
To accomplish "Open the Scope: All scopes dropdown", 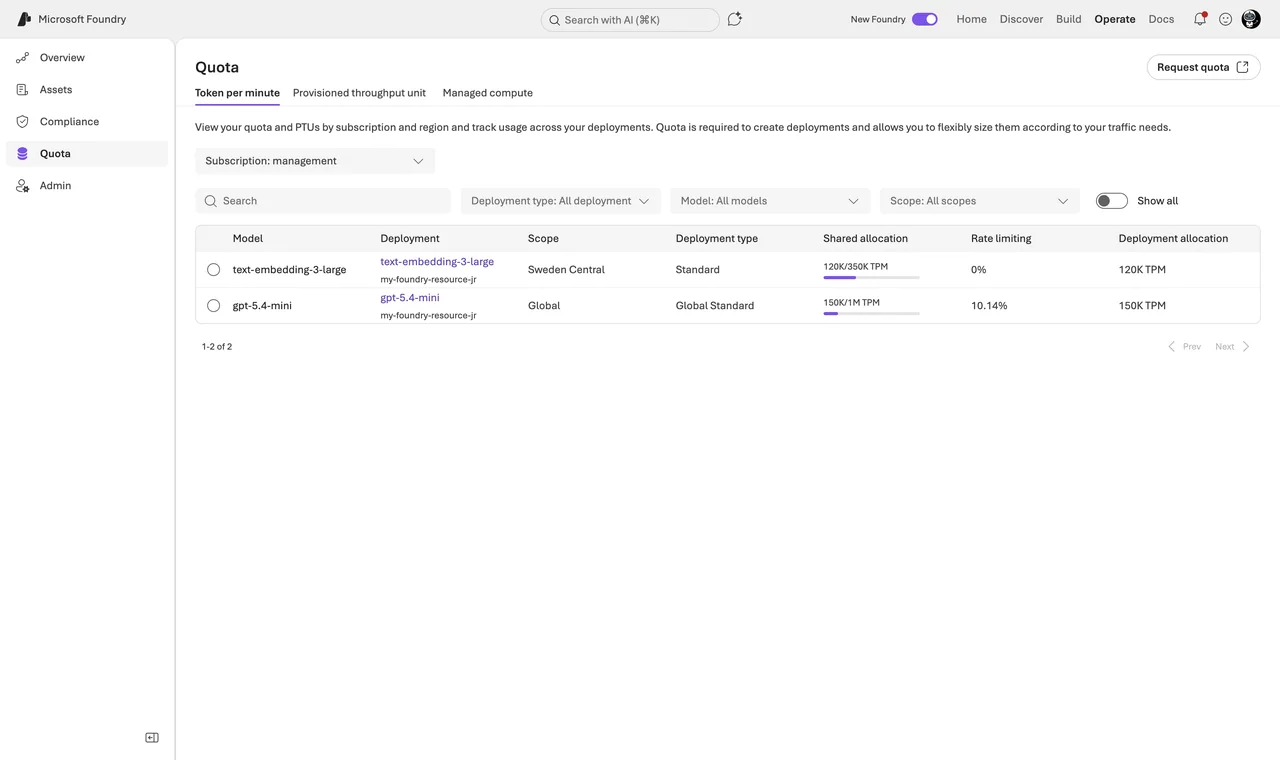I will coord(980,201).
